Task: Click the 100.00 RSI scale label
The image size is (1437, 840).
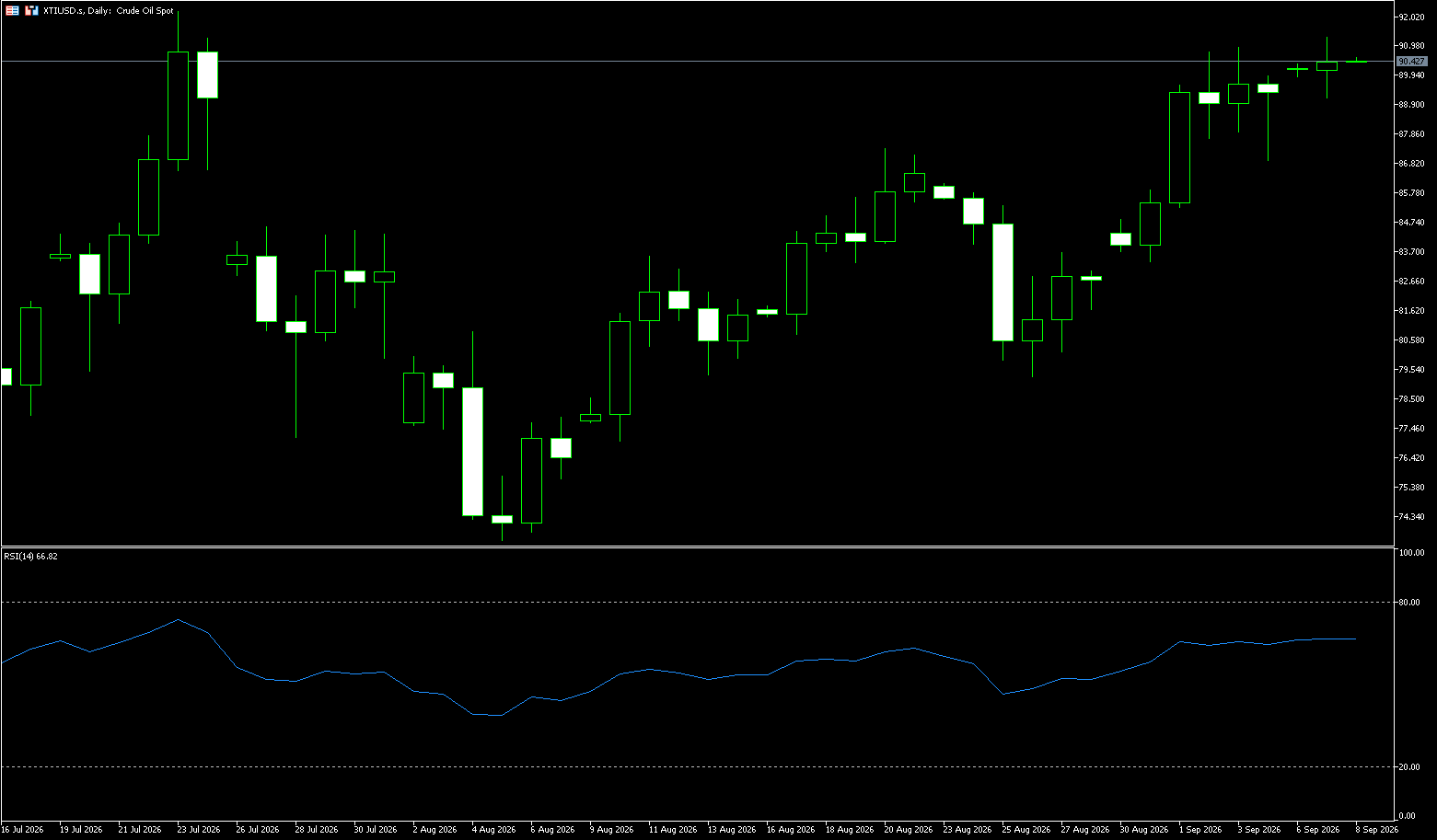Action: [x=1411, y=553]
